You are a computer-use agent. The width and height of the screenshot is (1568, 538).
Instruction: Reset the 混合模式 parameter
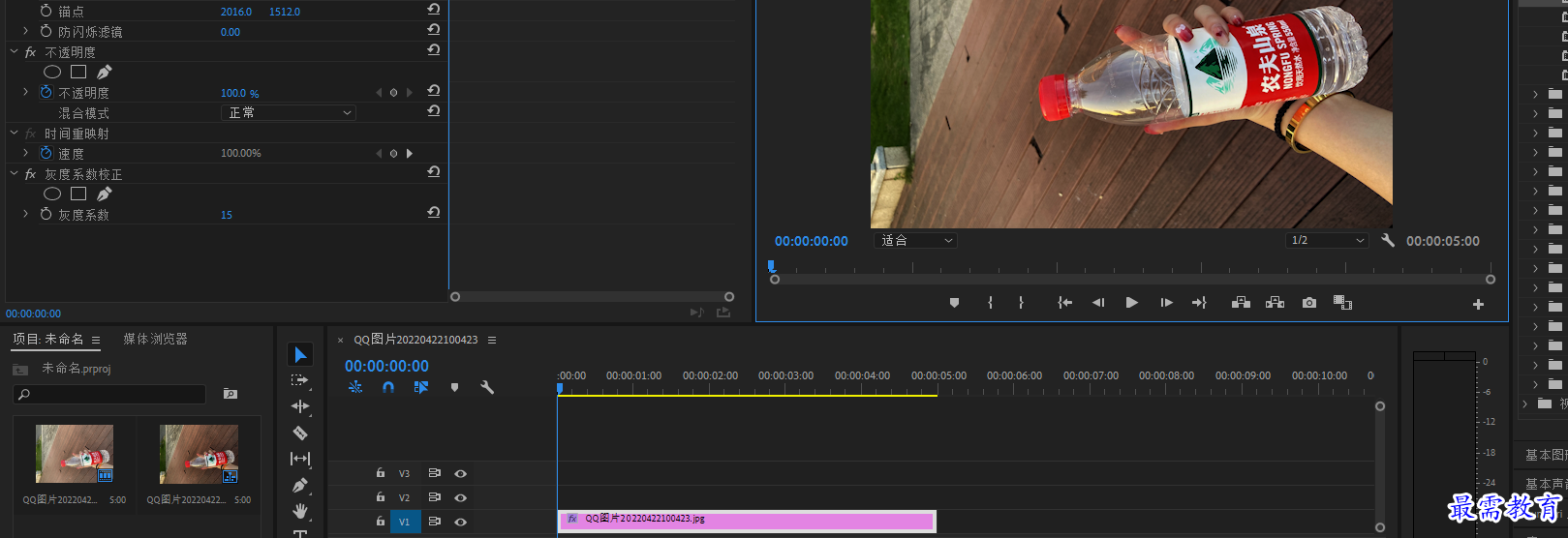434,111
